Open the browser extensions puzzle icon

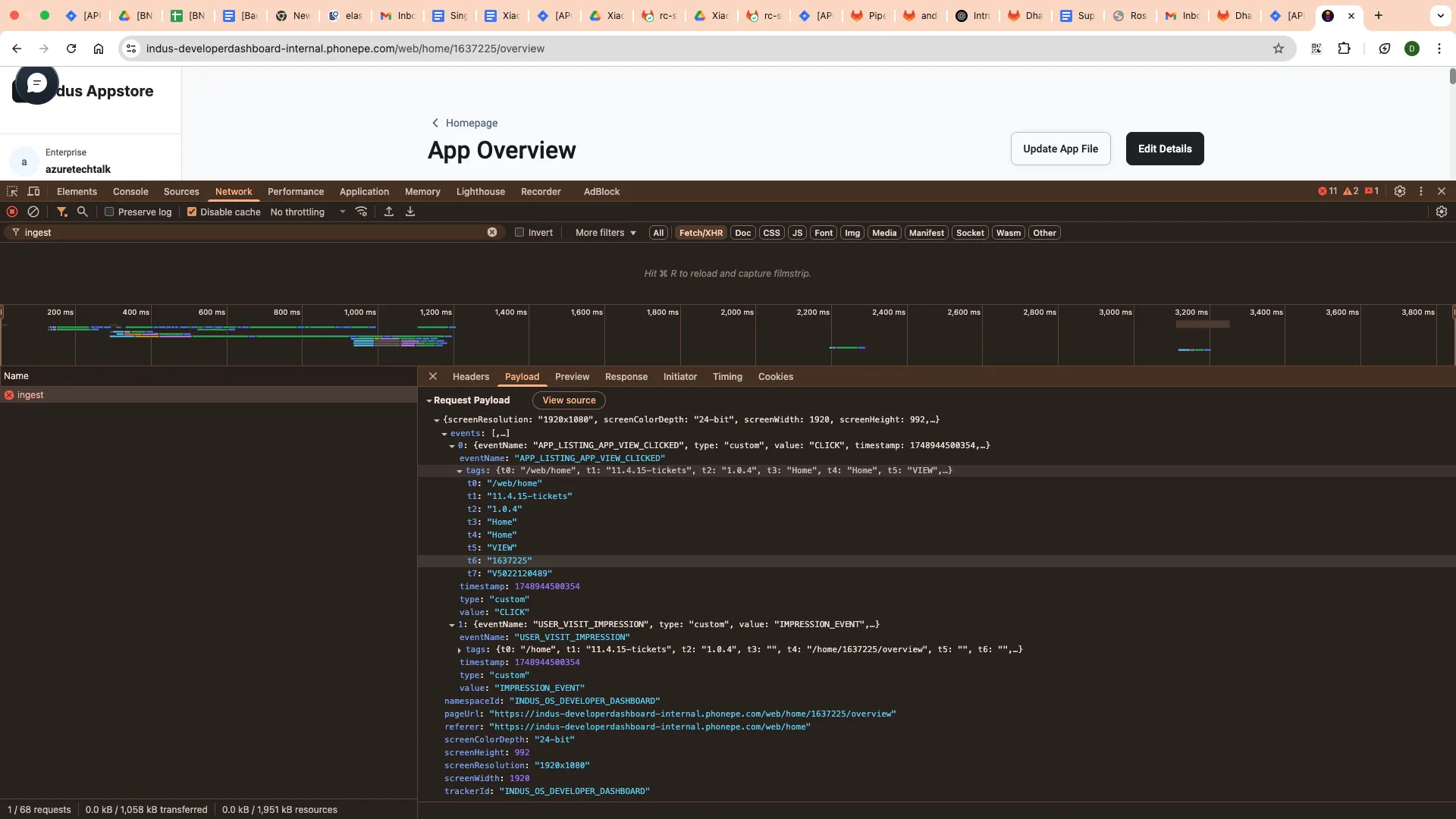[1344, 49]
